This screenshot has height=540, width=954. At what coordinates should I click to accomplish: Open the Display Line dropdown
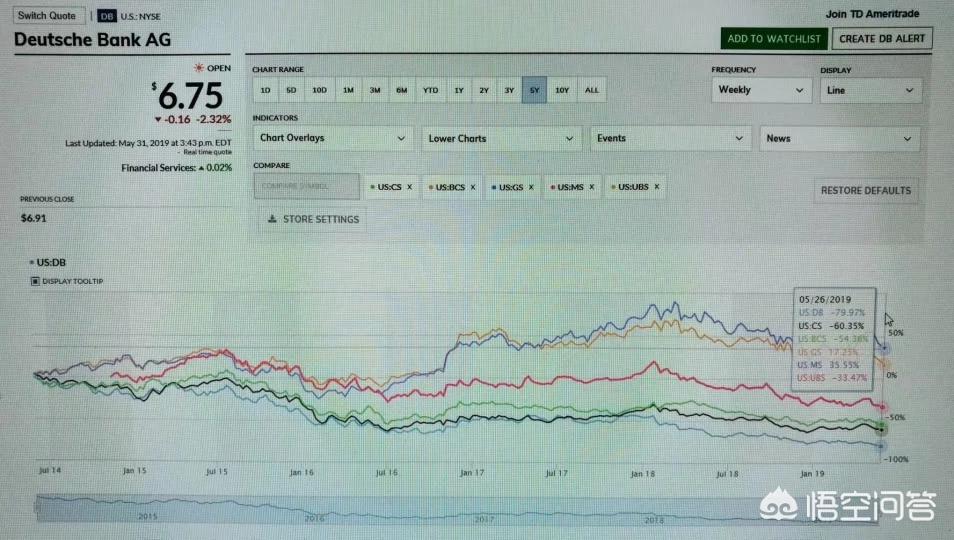[x=870, y=90]
